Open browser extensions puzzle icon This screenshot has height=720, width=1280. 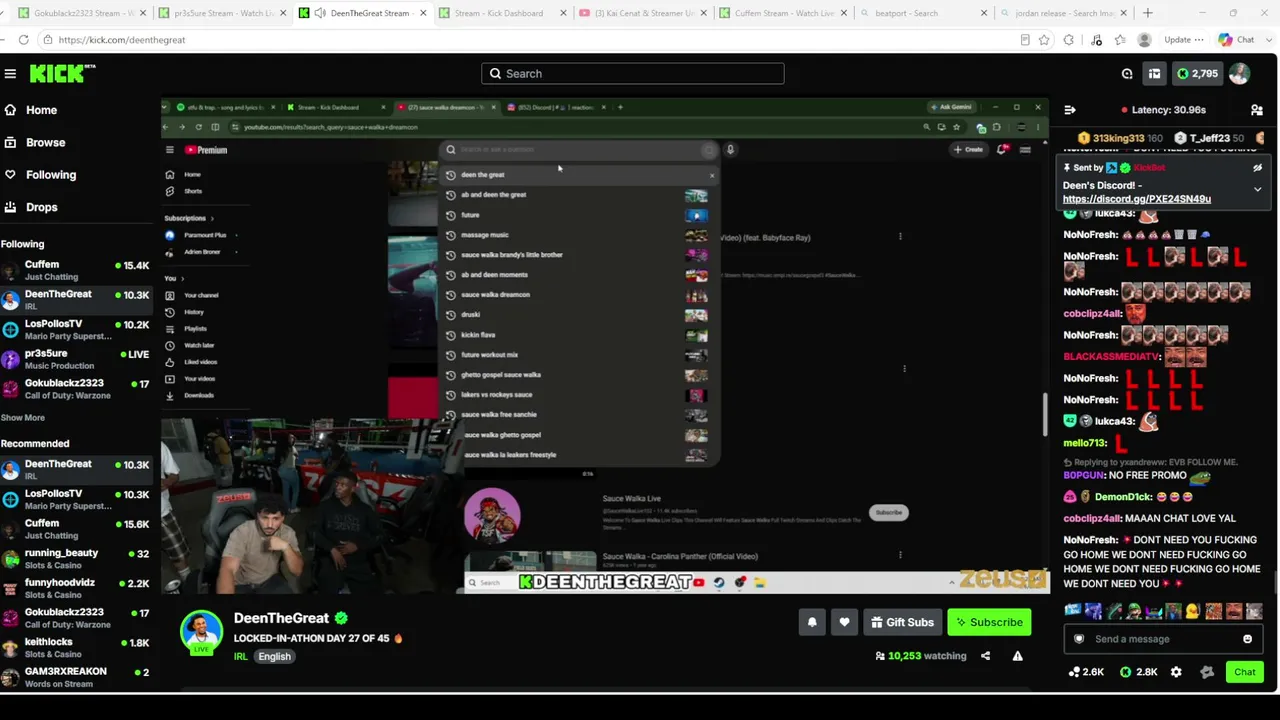1069,40
